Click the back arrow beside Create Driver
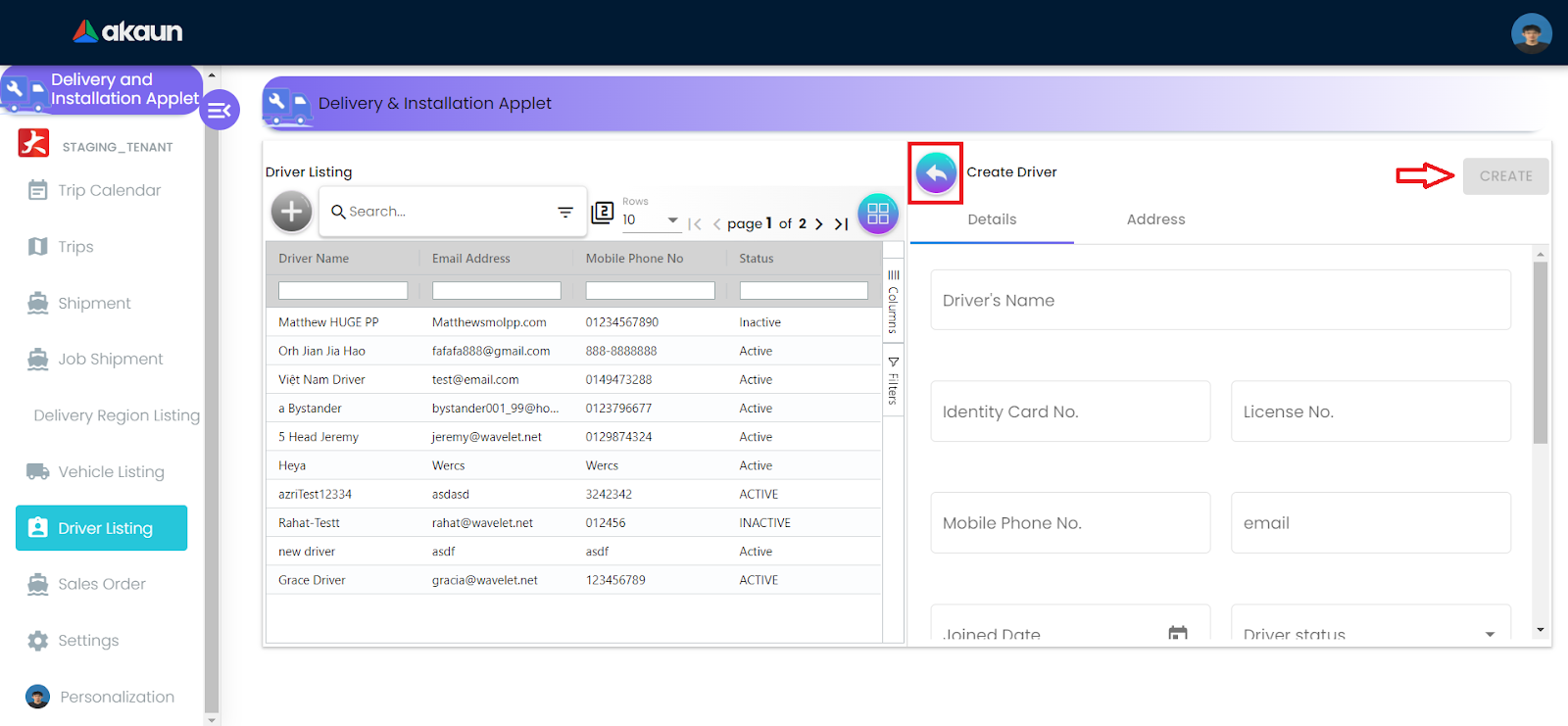This screenshot has height=726, width=1568. 936,173
